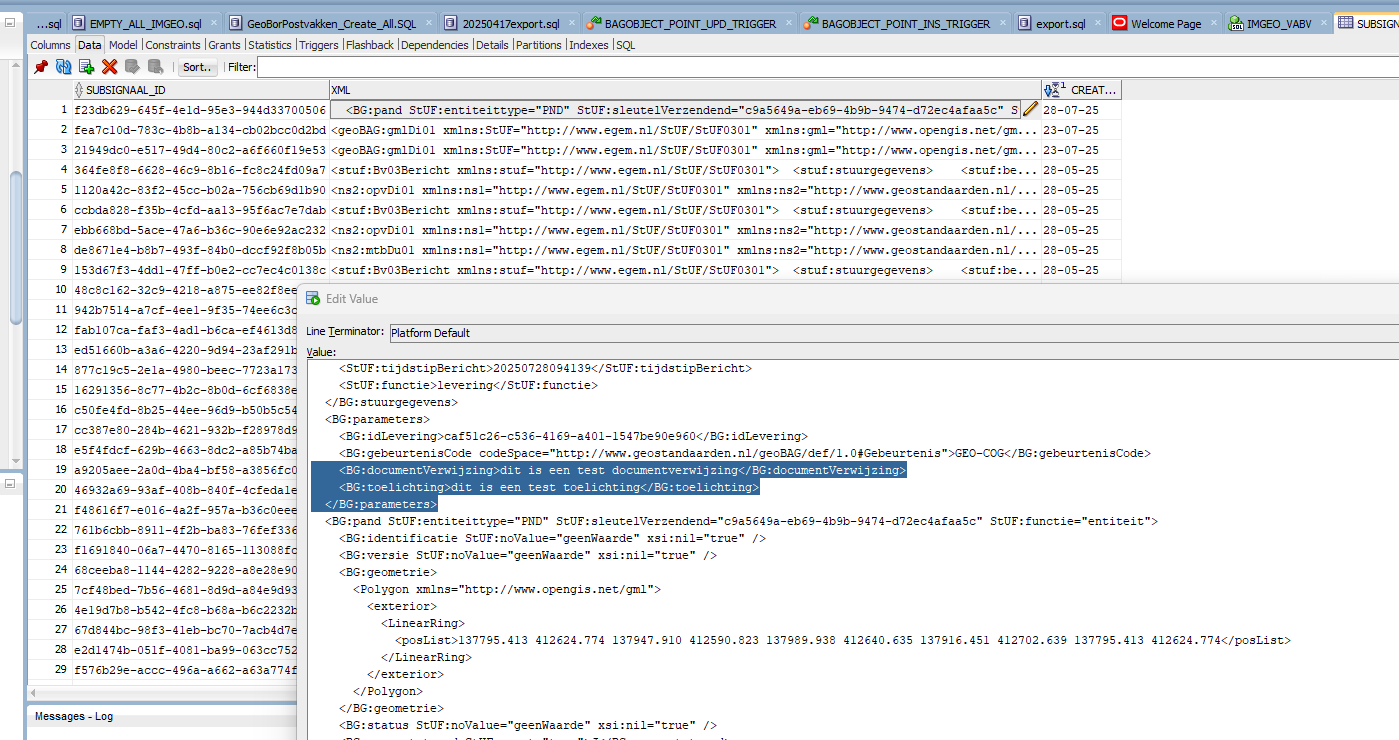Viewport: 1399px width, 740px height.
Task: Click the sort indicator icon on CREAT column
Action: pyautogui.click(x=1057, y=90)
